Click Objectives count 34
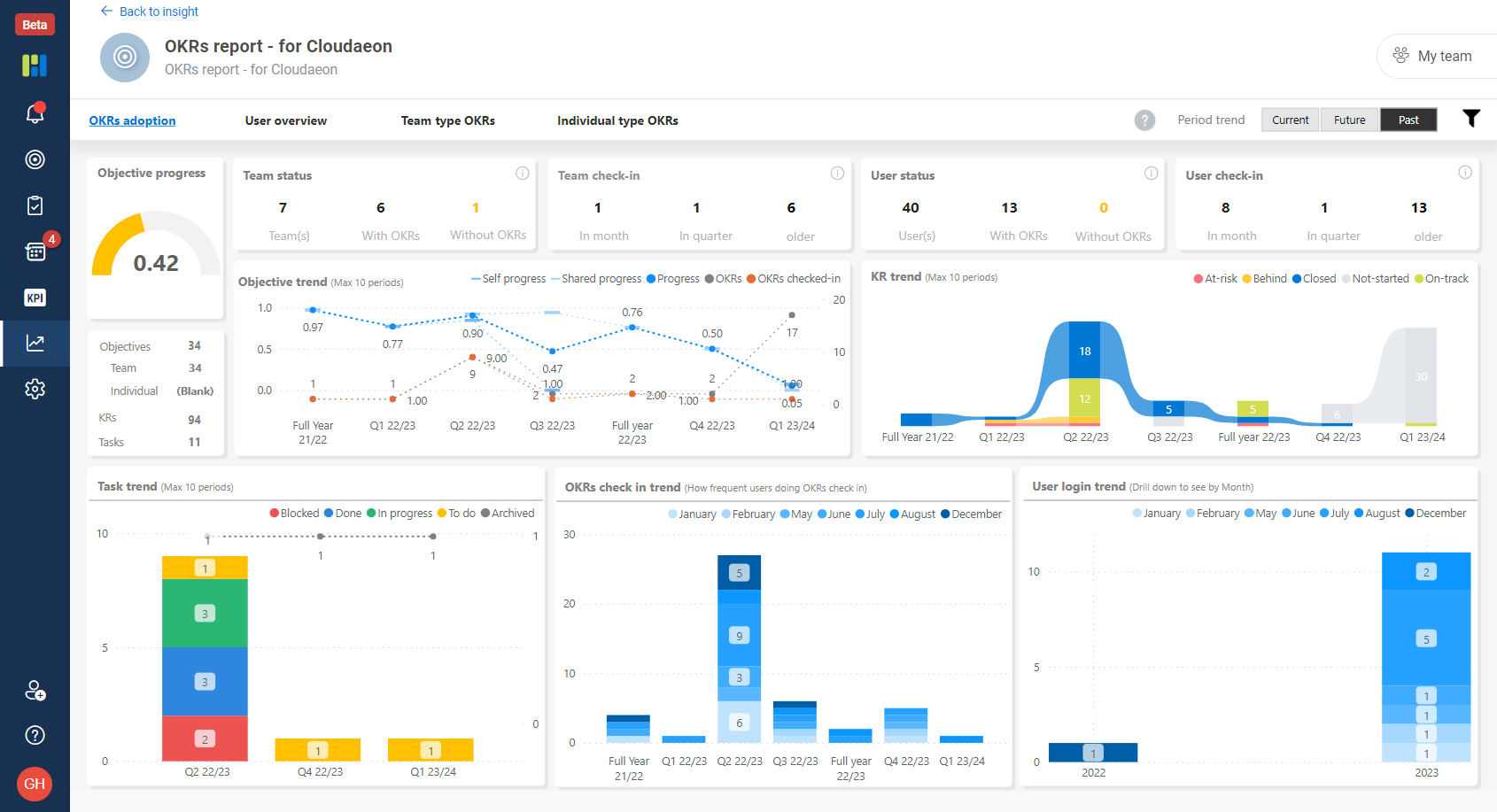Viewport: 1497px width, 812px height. 194,345
